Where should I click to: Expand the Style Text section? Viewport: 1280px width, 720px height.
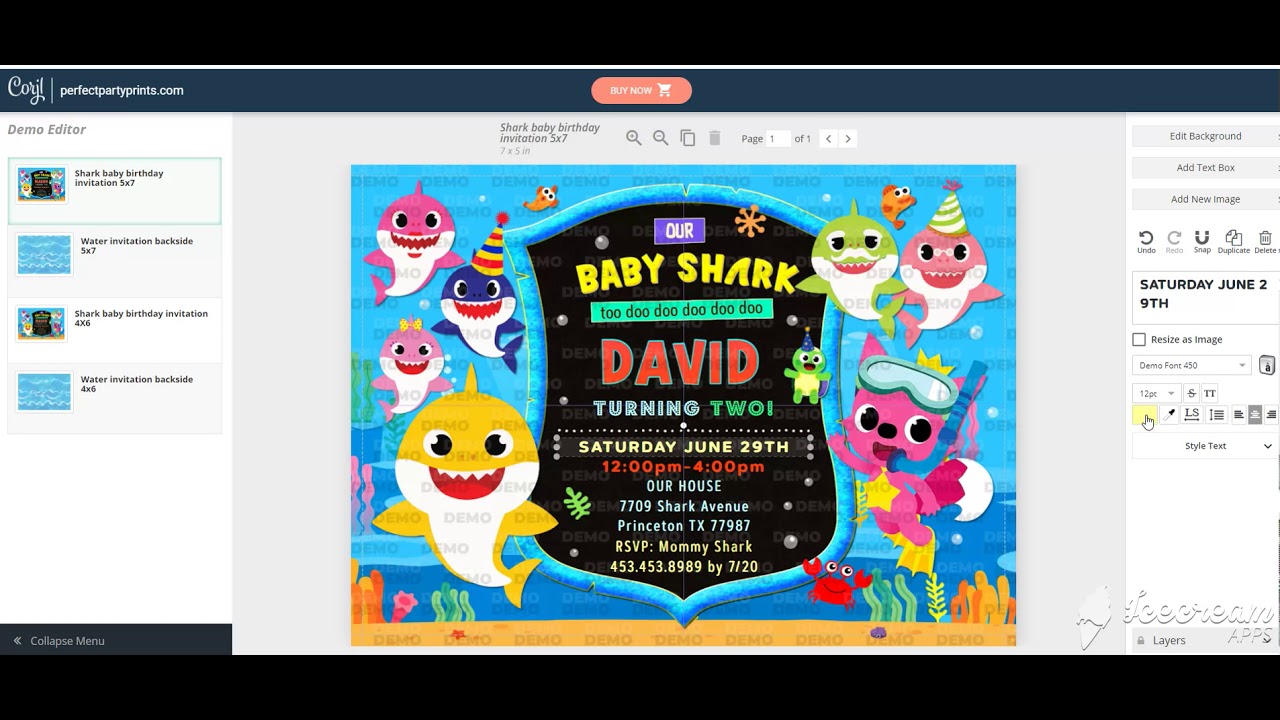[1205, 446]
